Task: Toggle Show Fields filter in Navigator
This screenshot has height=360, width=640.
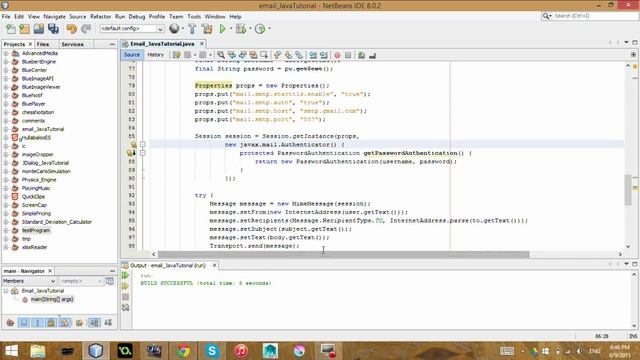Action: pos(24,323)
